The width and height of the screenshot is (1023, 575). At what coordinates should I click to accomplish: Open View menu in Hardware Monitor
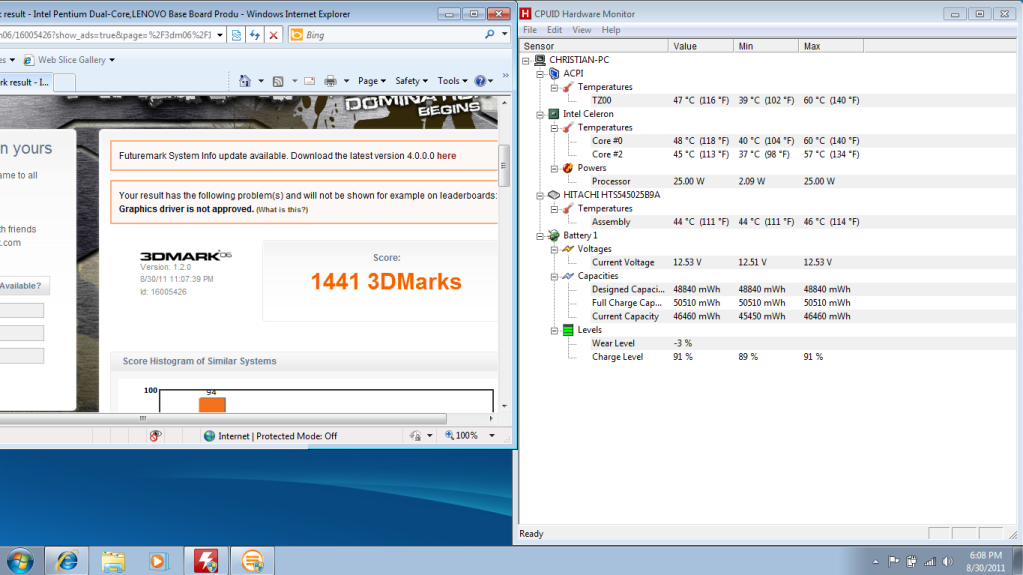pyautogui.click(x=581, y=30)
